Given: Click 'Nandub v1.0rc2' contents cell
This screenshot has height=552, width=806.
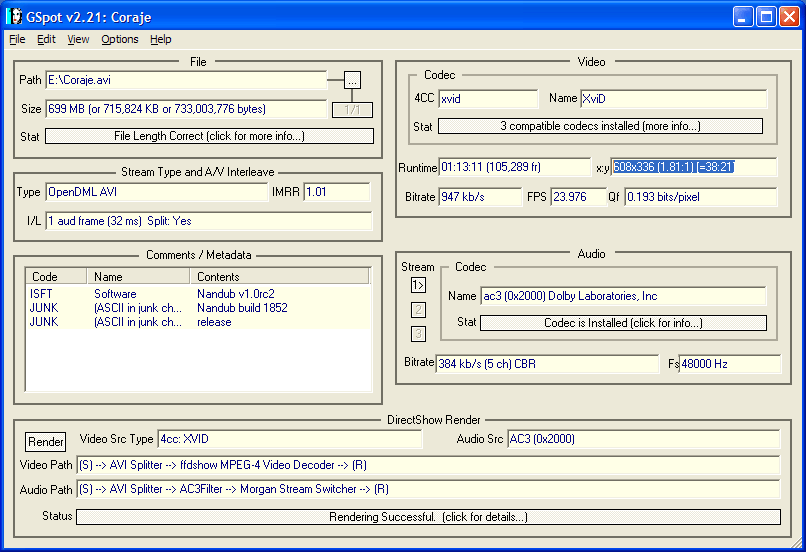Looking at the screenshot, I should [x=236, y=294].
